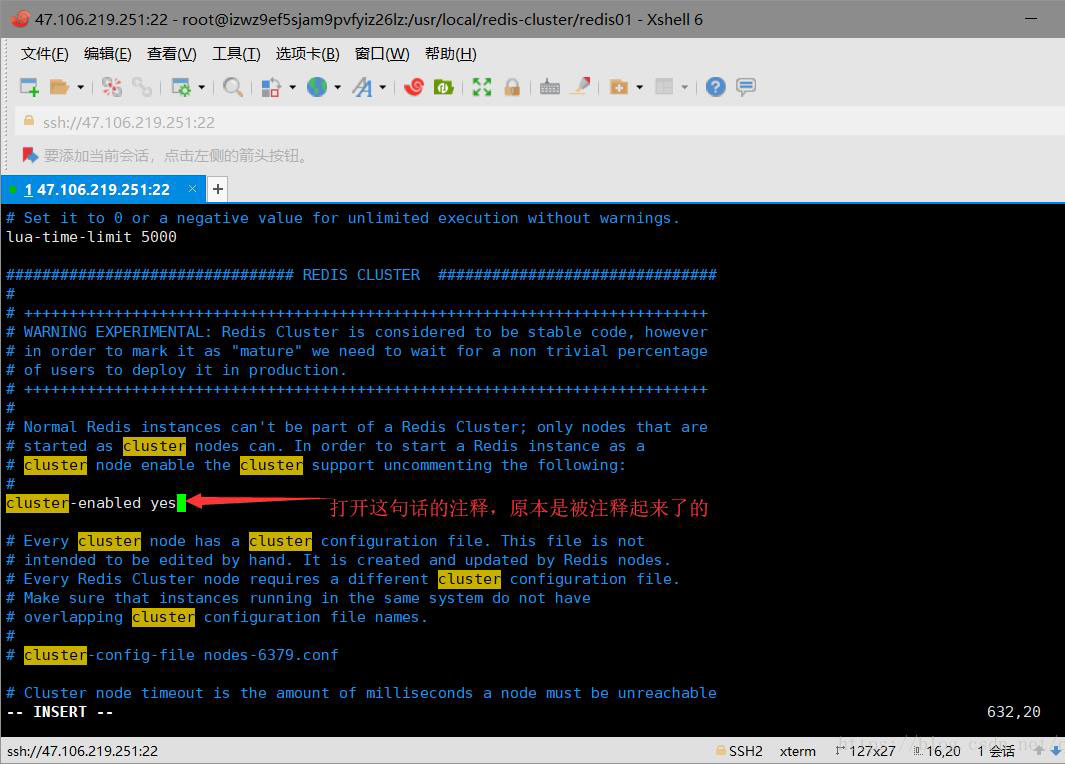1065x764 pixels.
Task: Click the Open session folder icon
Action: click(x=59, y=87)
